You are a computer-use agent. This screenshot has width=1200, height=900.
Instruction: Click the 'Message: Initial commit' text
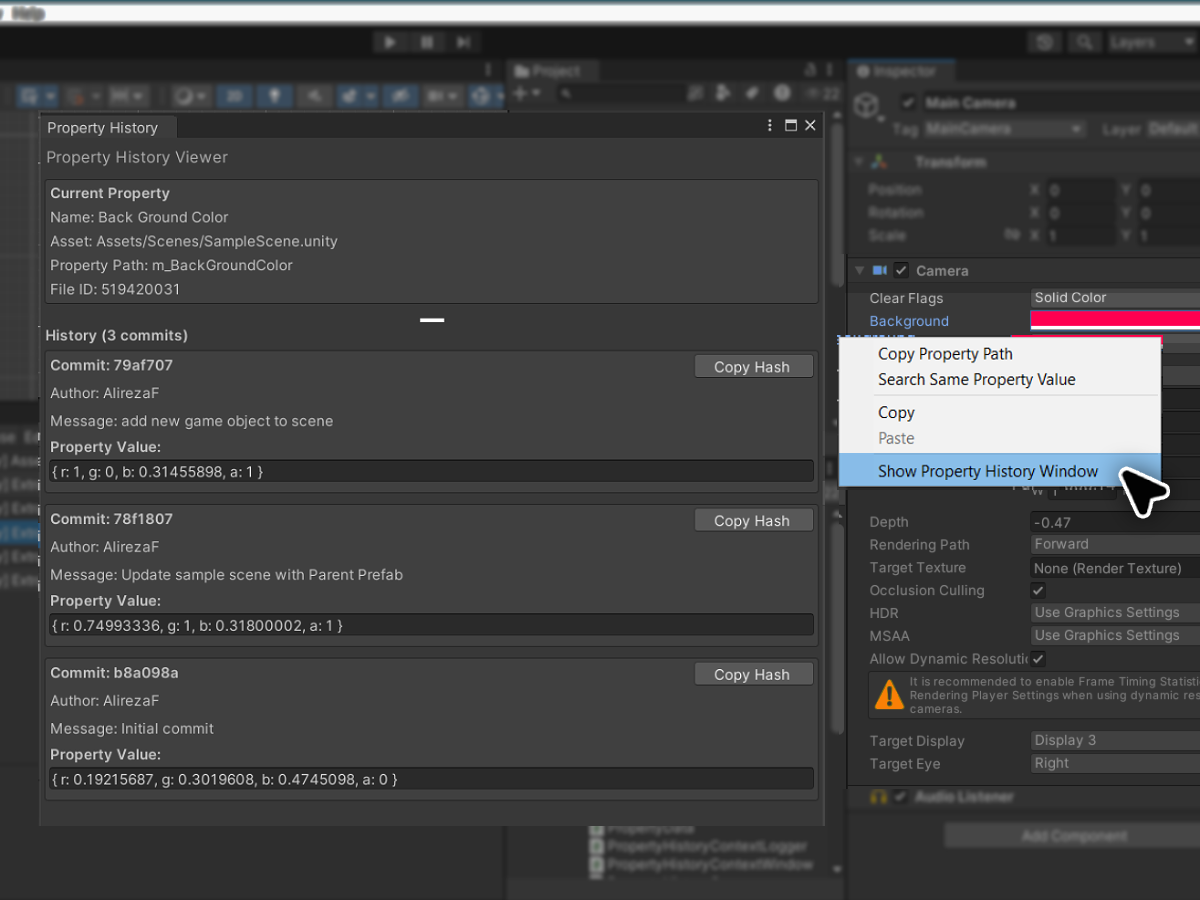132,729
